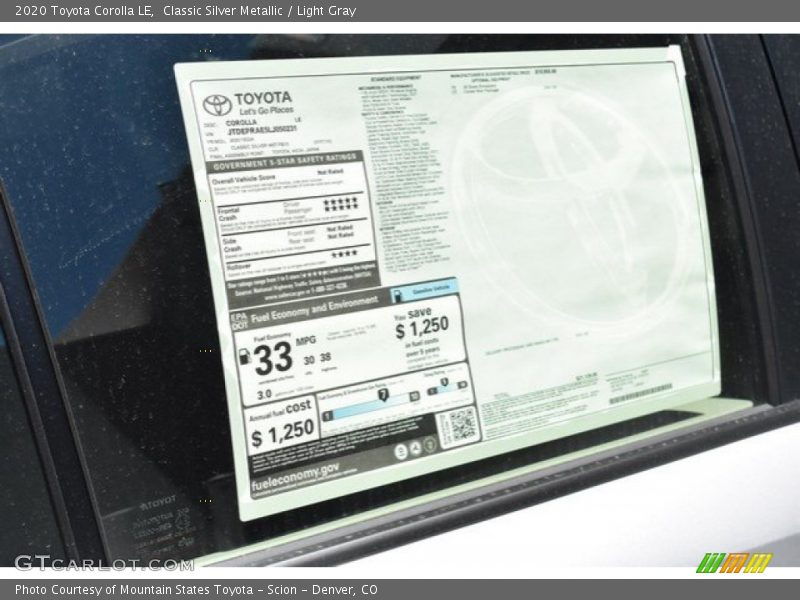800x600 pixels.
Task: Click the gas pump icon beside 33 MPG
Action: [x=244, y=356]
